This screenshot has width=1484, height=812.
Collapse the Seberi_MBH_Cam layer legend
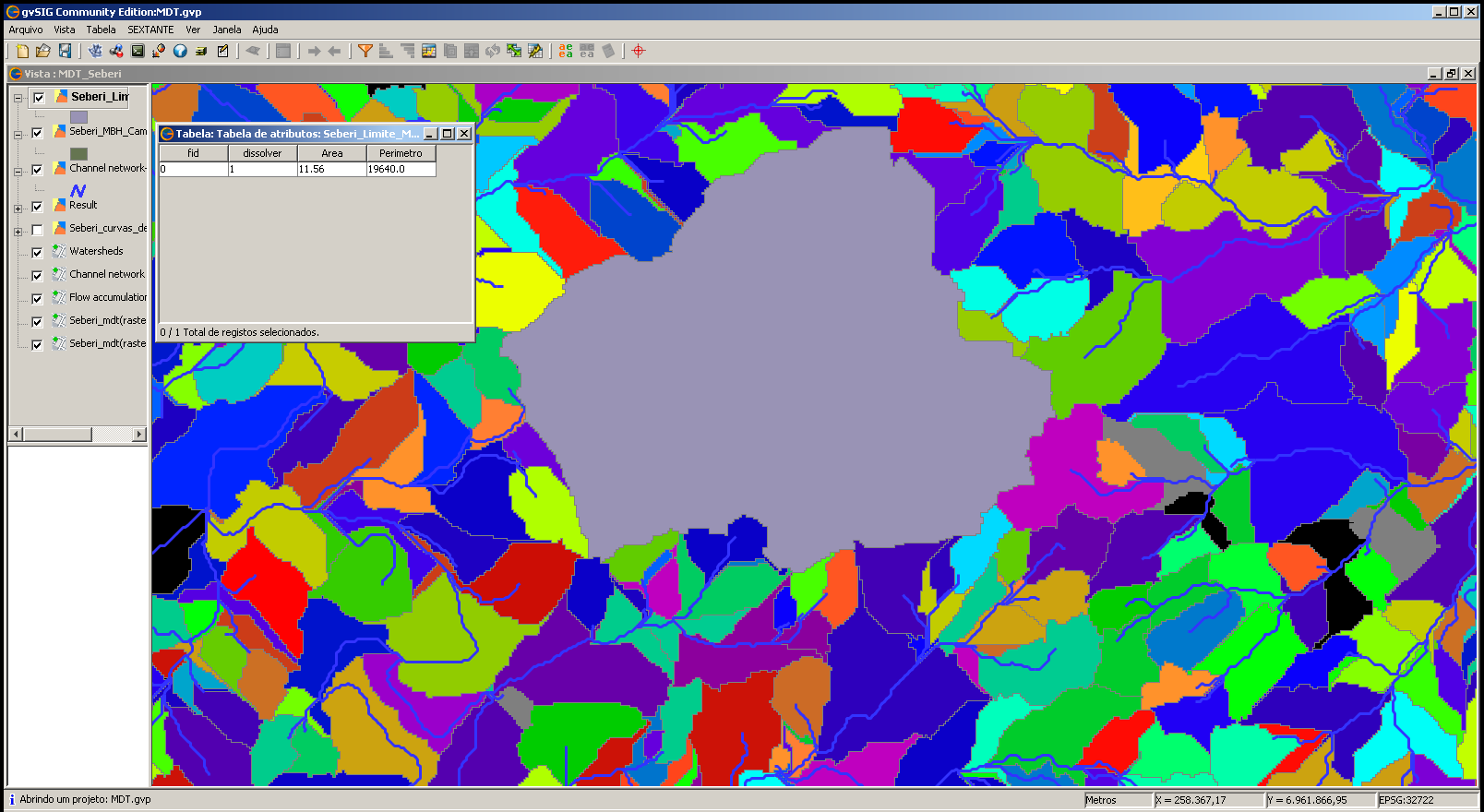pyautogui.click(x=18, y=135)
